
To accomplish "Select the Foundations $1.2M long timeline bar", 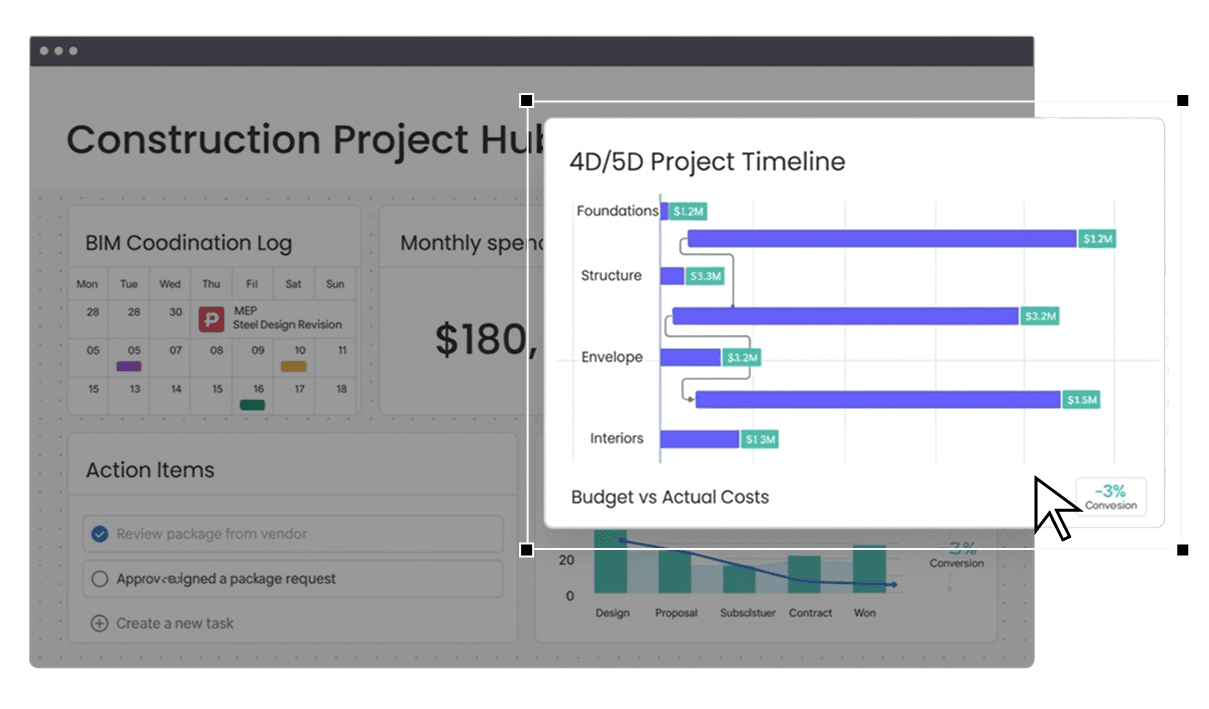I will click(881, 239).
